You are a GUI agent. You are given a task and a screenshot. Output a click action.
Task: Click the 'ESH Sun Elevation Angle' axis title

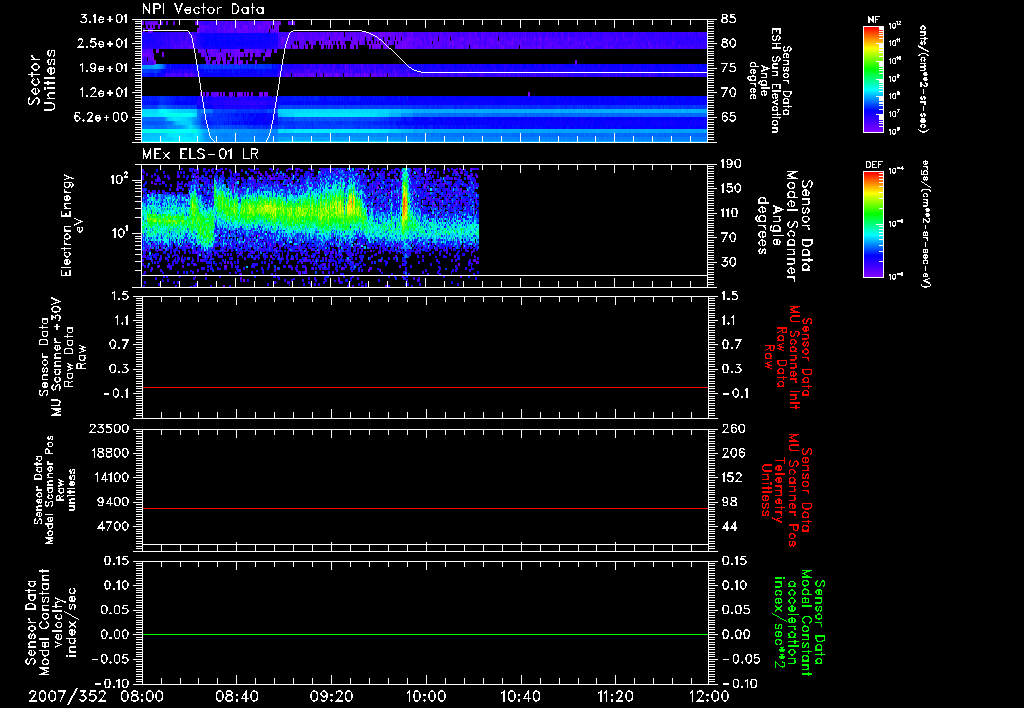coord(771,80)
